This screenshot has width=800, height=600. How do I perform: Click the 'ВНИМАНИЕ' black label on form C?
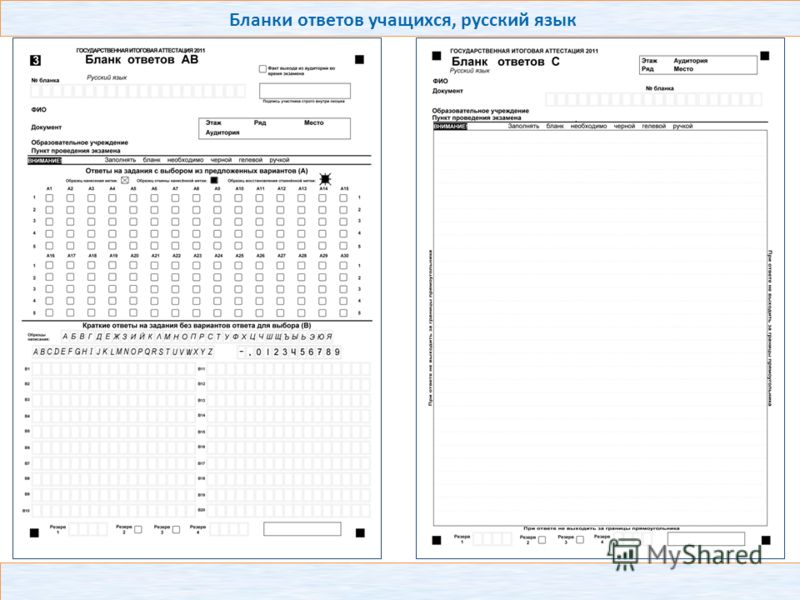click(x=450, y=126)
